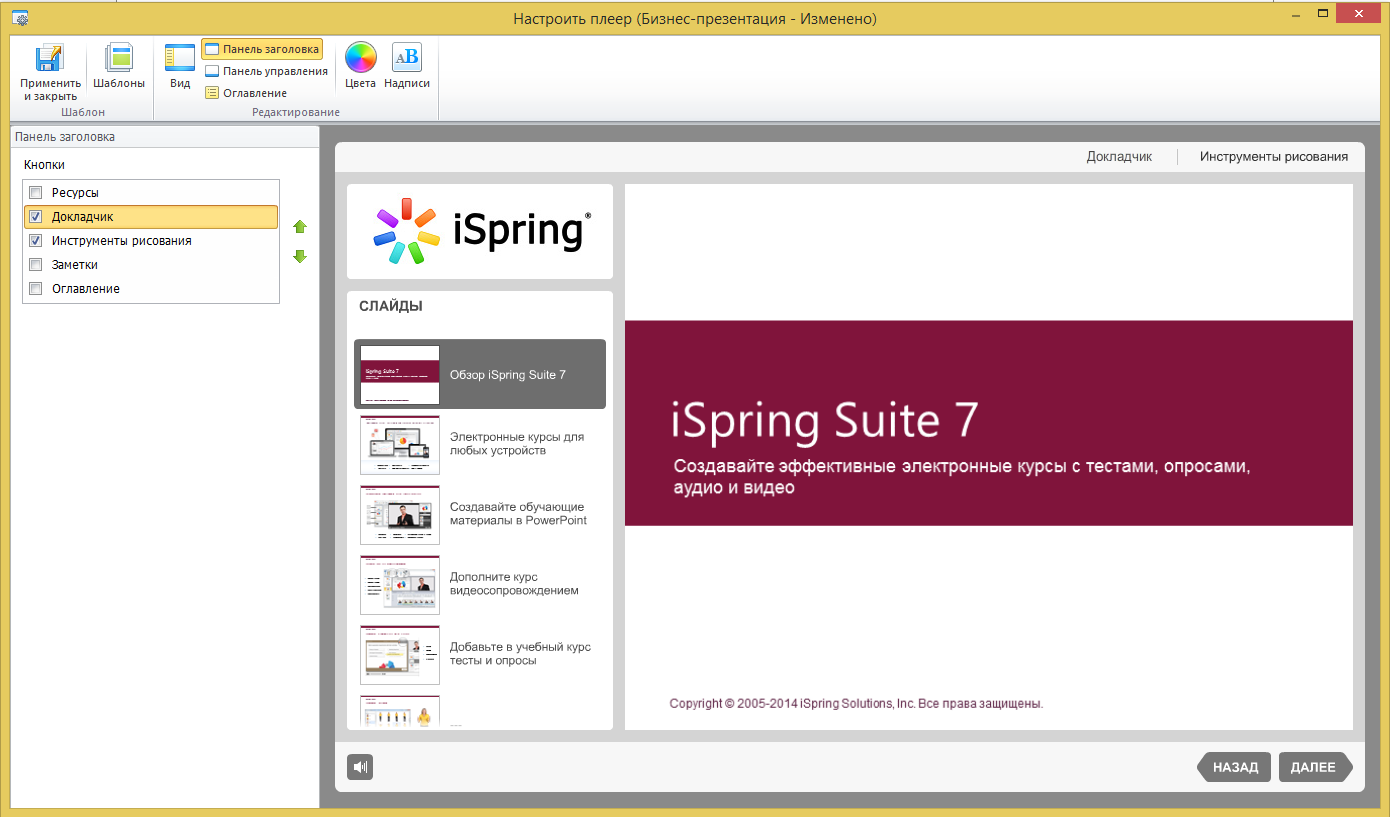Click Докладчик link in player header
This screenshot has width=1390, height=817.
click(x=1119, y=157)
